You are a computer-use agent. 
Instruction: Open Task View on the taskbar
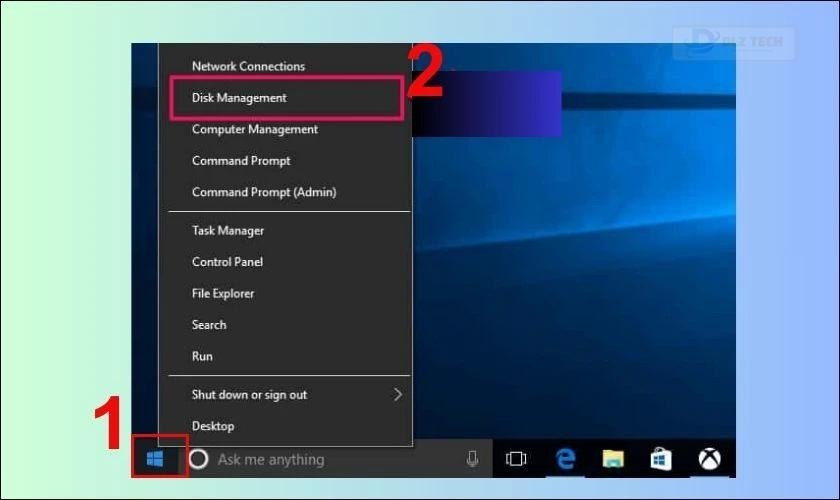516,459
